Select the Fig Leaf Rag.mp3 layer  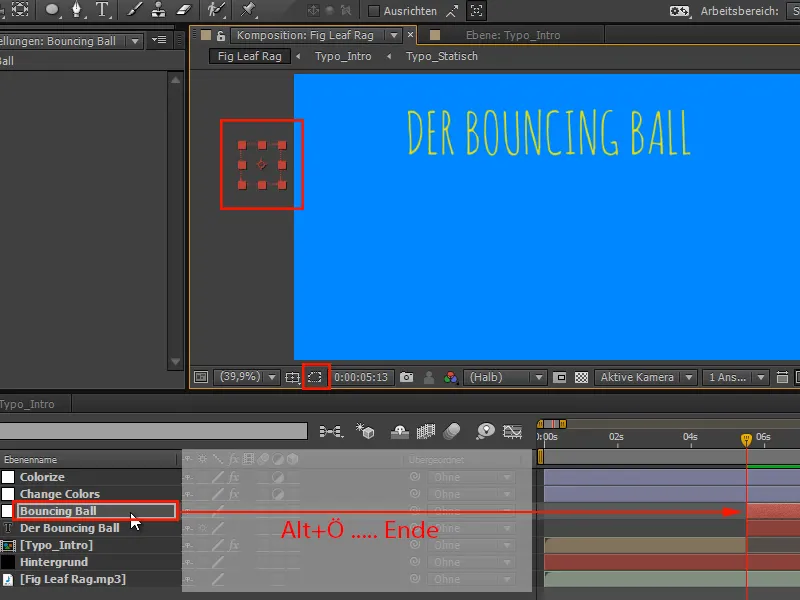(x=70, y=578)
